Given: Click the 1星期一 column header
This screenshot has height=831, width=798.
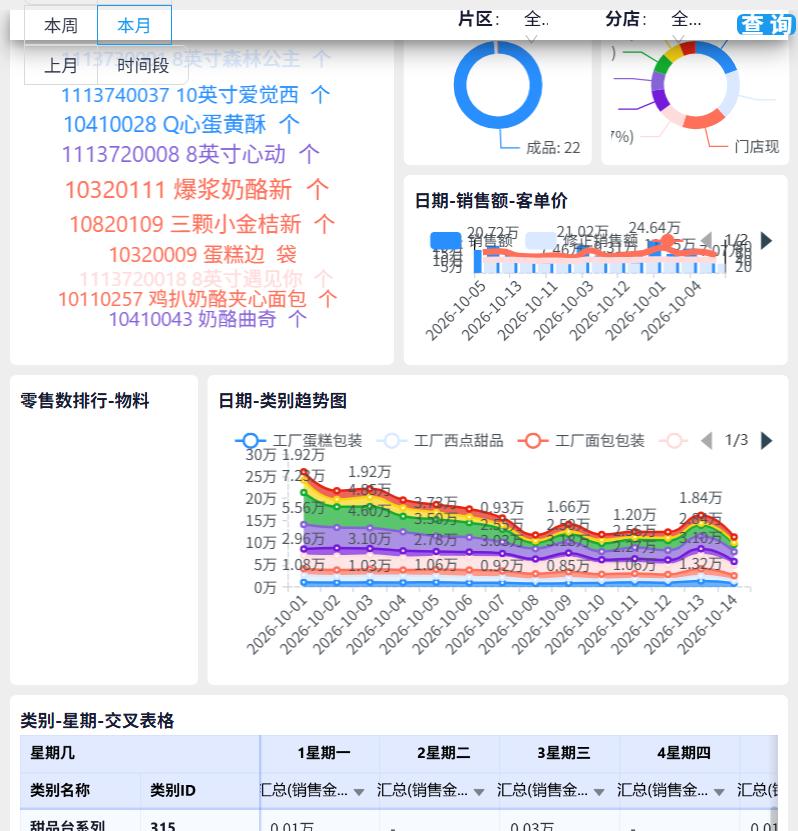Looking at the screenshot, I should (320, 753).
